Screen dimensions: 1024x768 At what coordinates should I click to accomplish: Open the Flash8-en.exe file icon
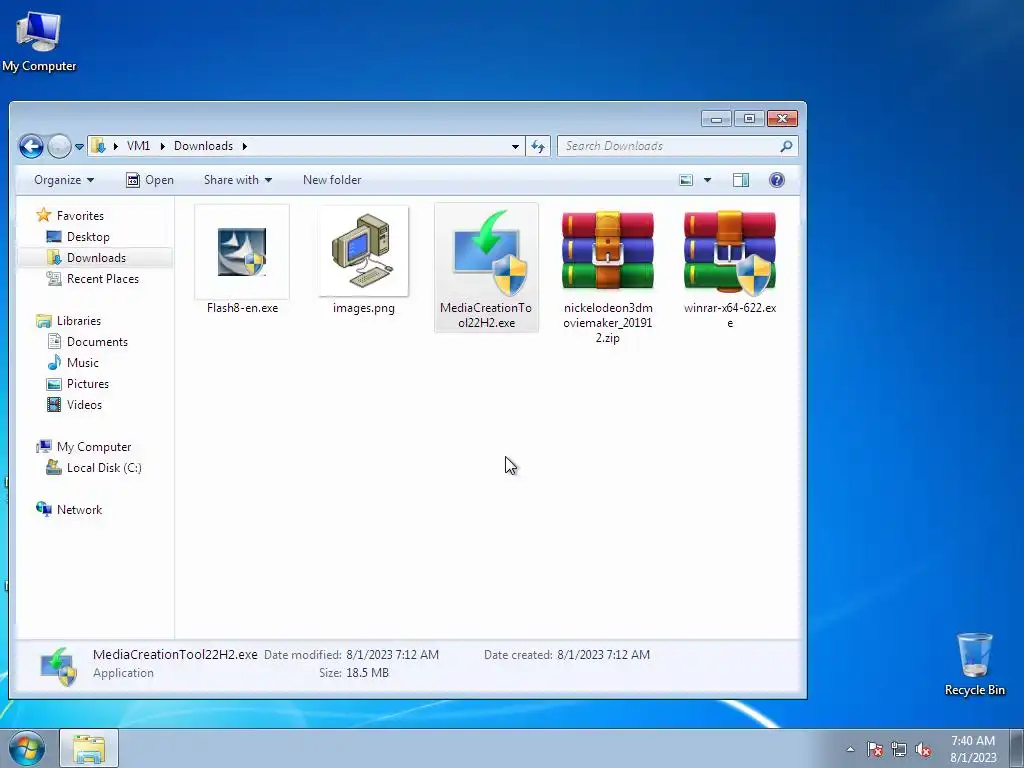click(x=242, y=252)
